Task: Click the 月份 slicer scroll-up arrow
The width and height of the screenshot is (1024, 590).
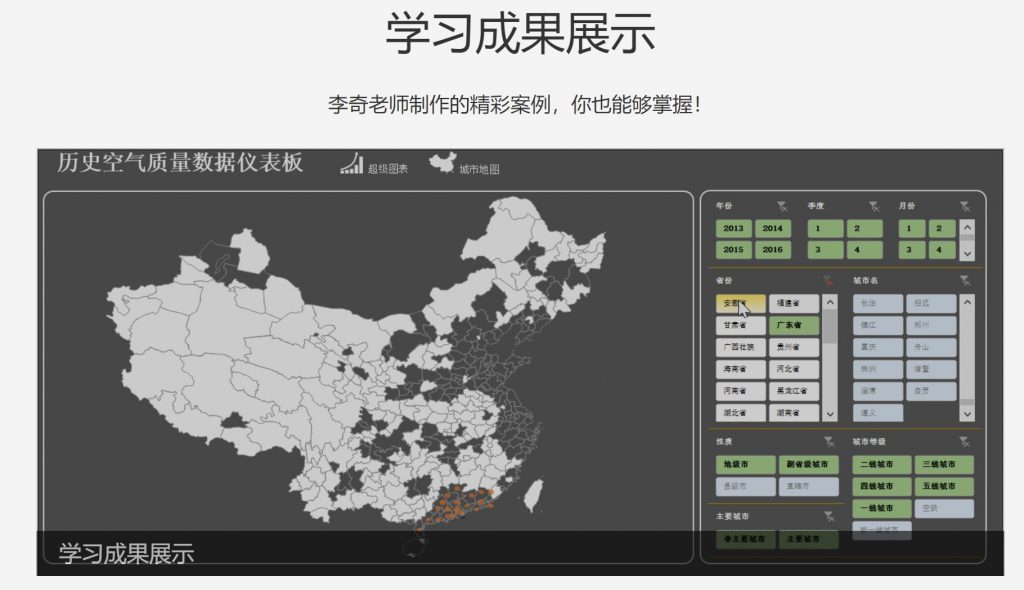Action: 967,227
